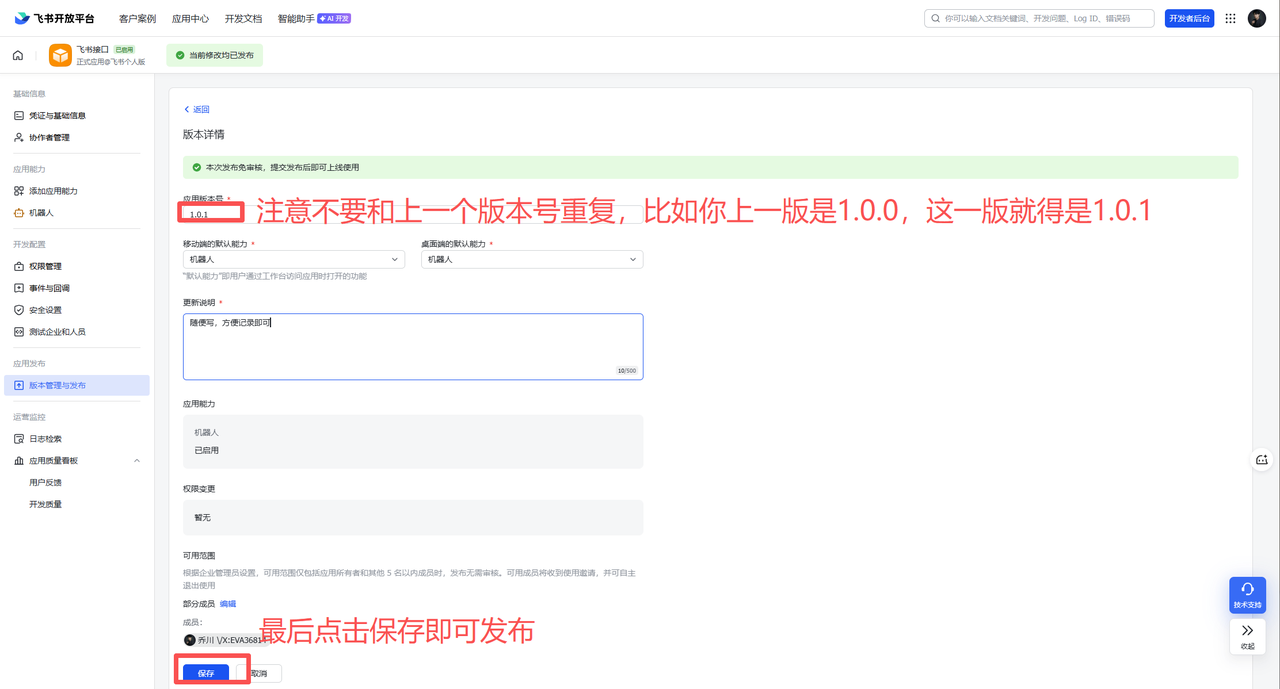Click the 返回 back link
The width and height of the screenshot is (1280, 689).
[x=197, y=109]
